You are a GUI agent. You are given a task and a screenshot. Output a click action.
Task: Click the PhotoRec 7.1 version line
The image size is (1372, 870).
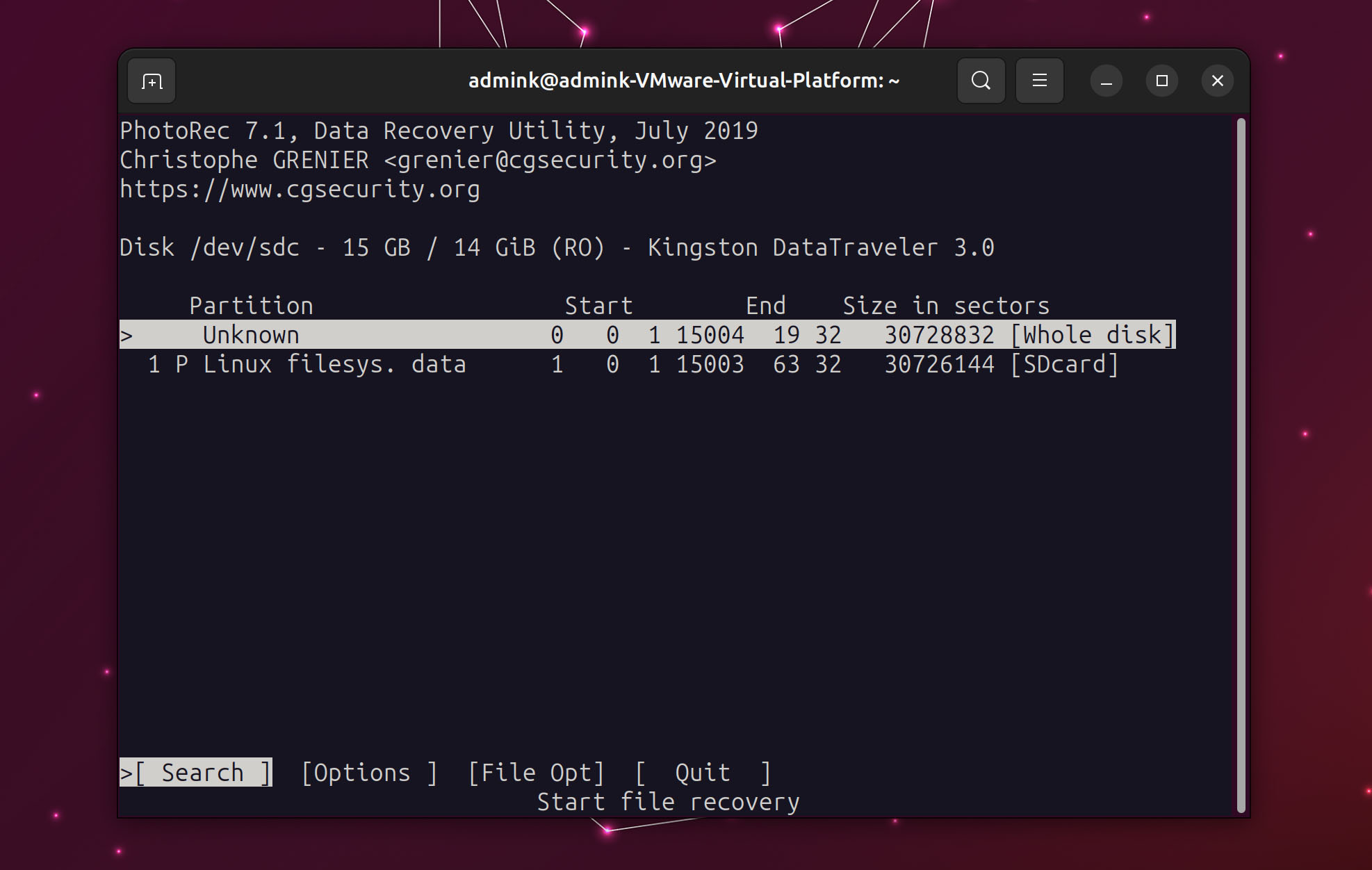(439, 131)
